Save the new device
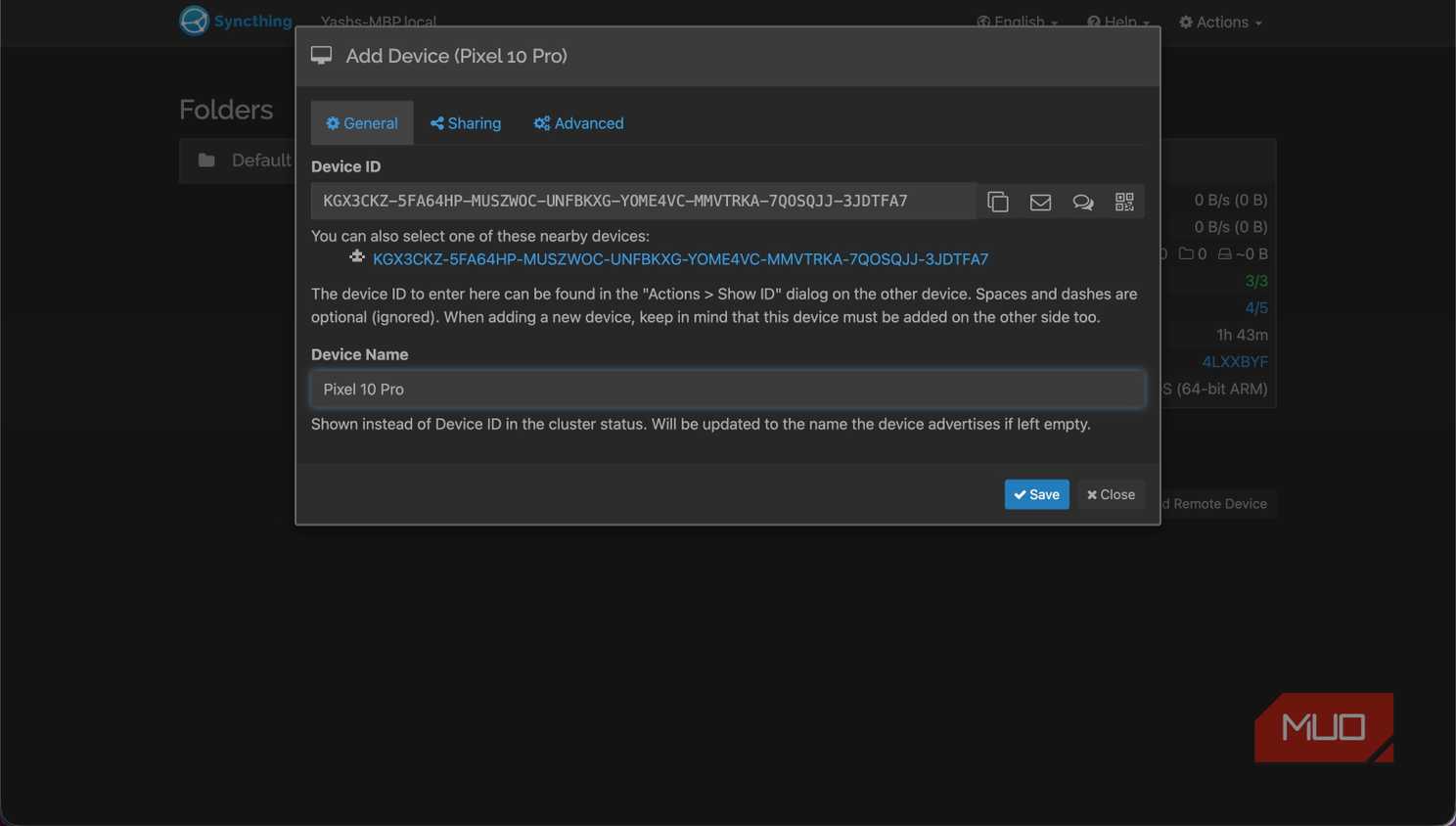This screenshot has width=1456, height=826. [1036, 494]
